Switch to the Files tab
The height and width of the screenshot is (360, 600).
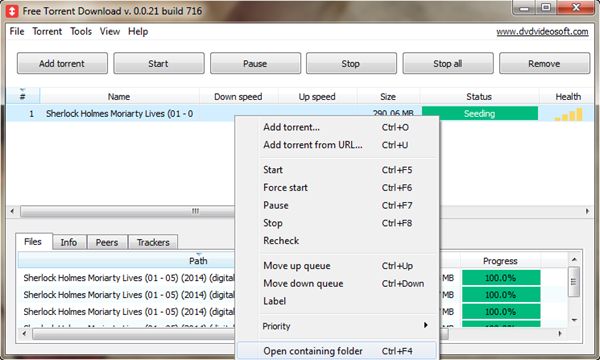pyautogui.click(x=33, y=242)
